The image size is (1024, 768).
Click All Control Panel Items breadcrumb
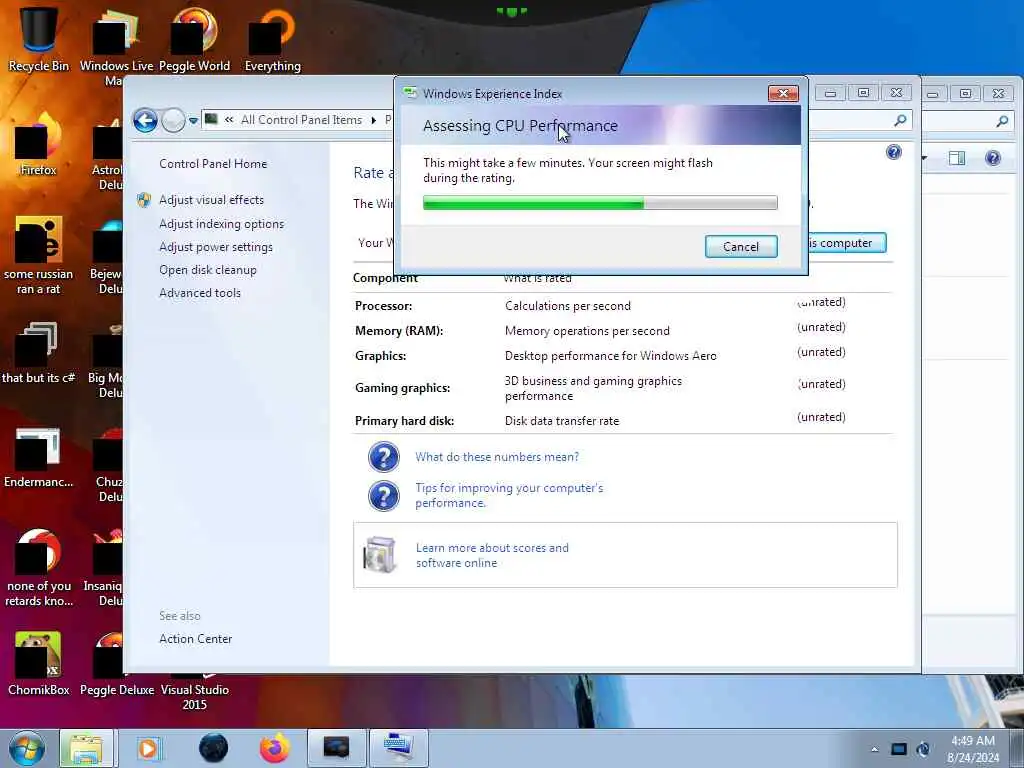pyautogui.click(x=301, y=120)
